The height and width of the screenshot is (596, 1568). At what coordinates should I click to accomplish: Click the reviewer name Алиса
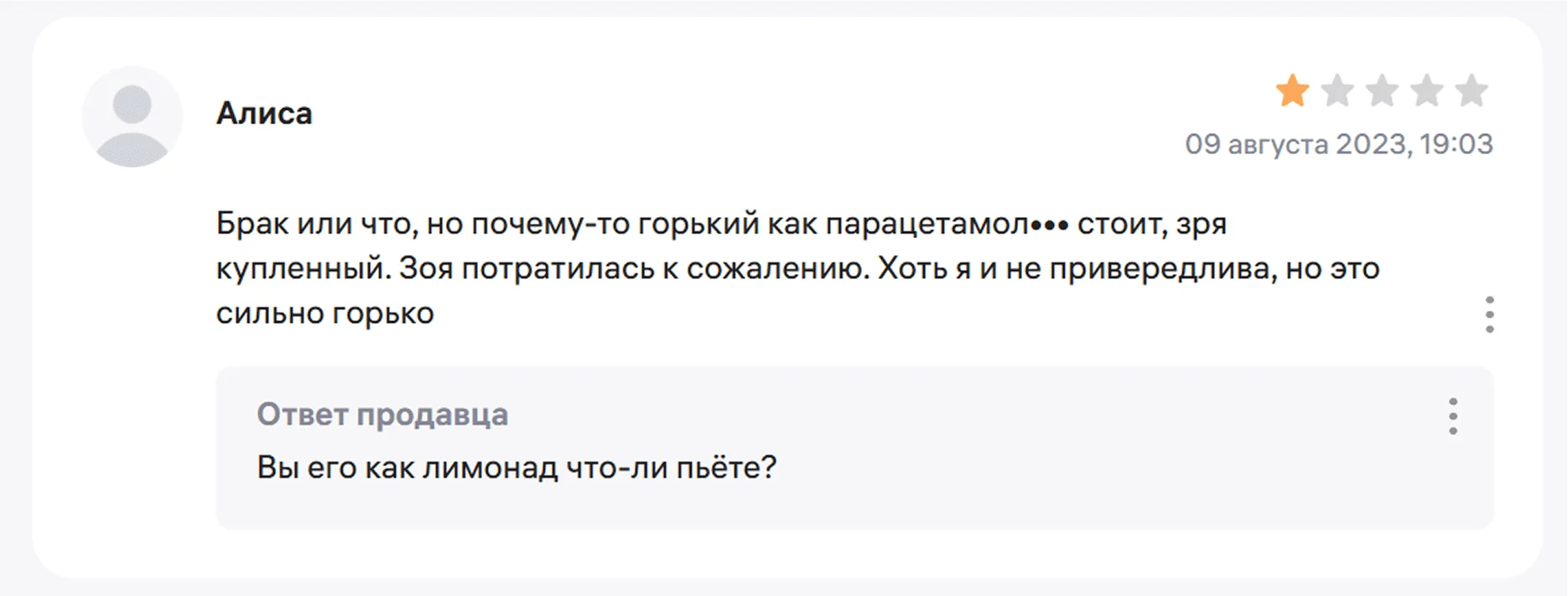pos(264,113)
